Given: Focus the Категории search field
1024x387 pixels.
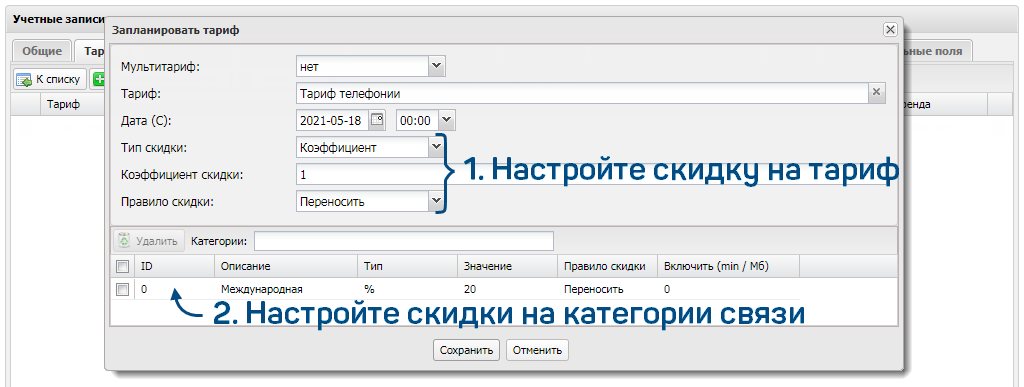Looking at the screenshot, I should [x=404, y=241].
